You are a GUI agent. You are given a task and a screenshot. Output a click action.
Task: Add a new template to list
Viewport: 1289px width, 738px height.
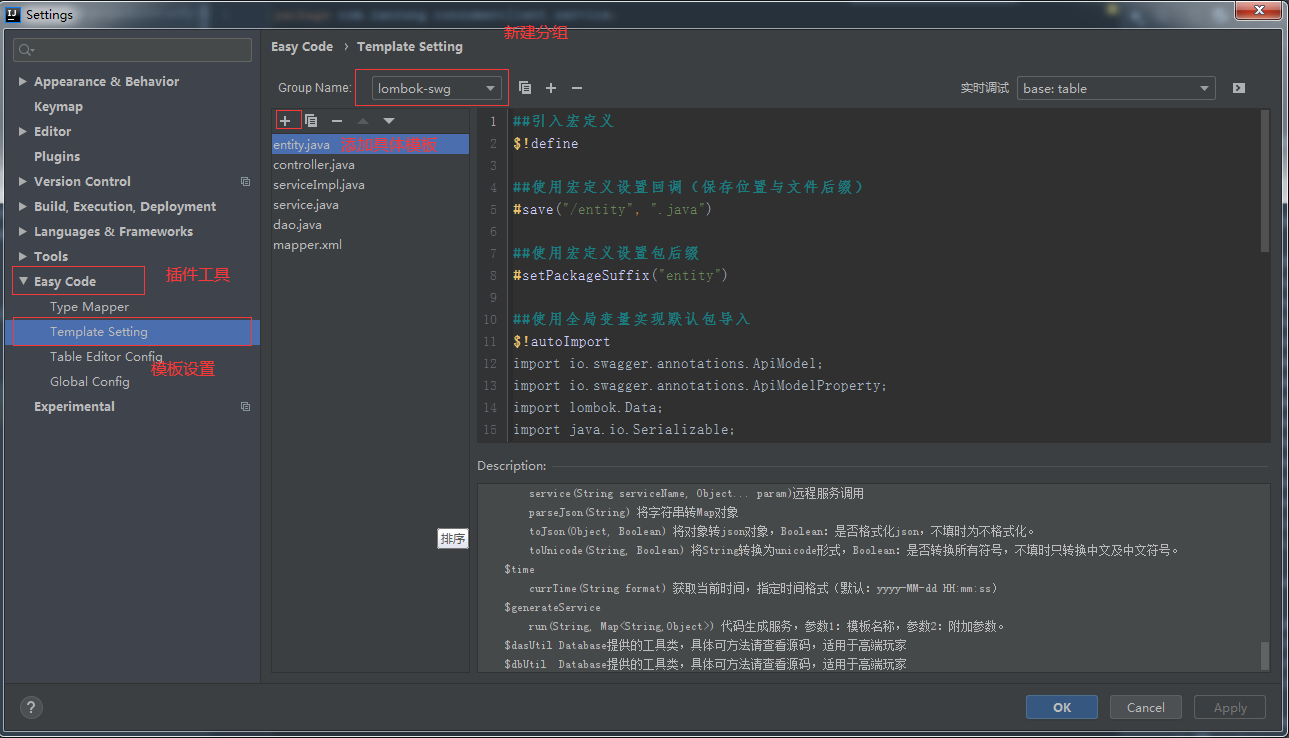[x=285, y=121]
